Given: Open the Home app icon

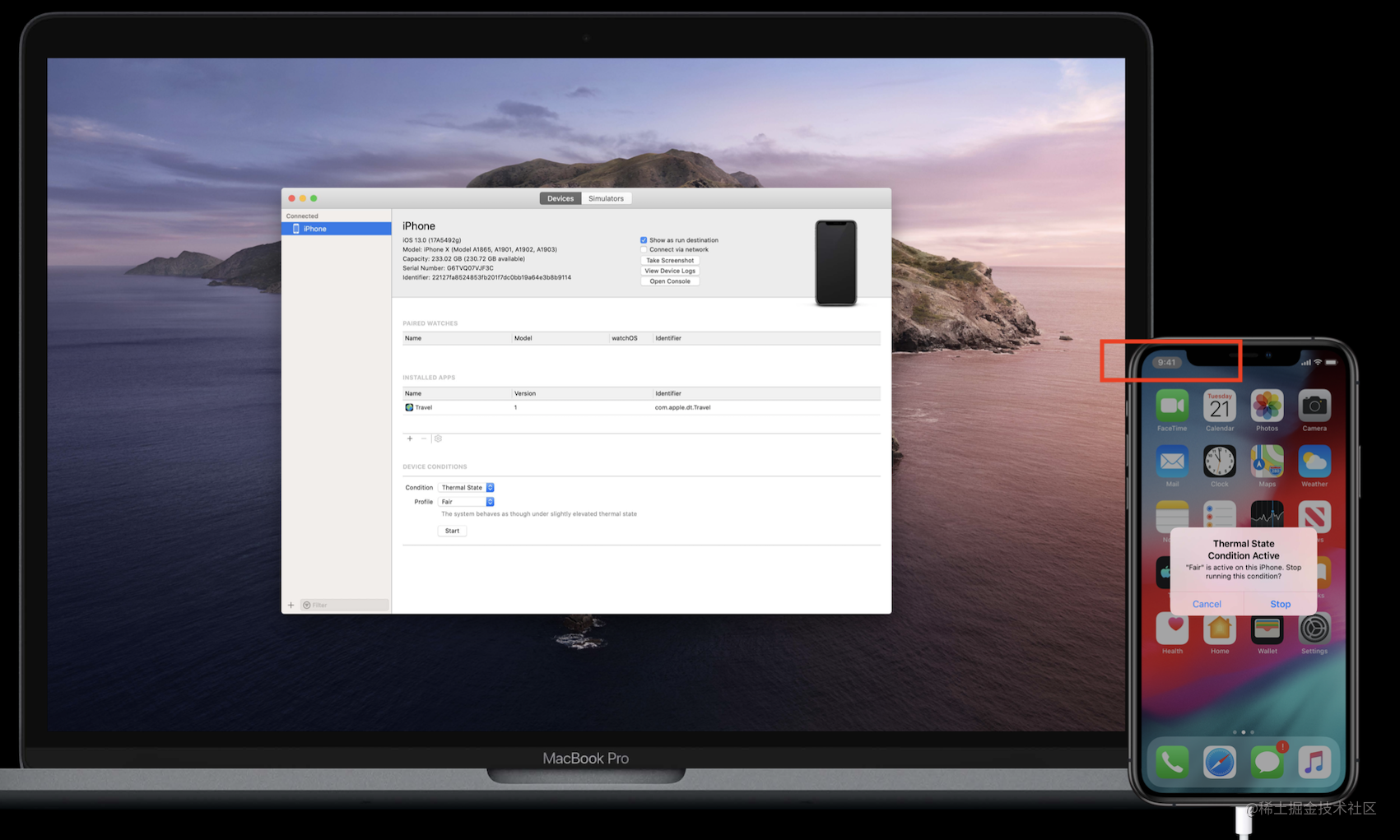Looking at the screenshot, I should click(1220, 629).
